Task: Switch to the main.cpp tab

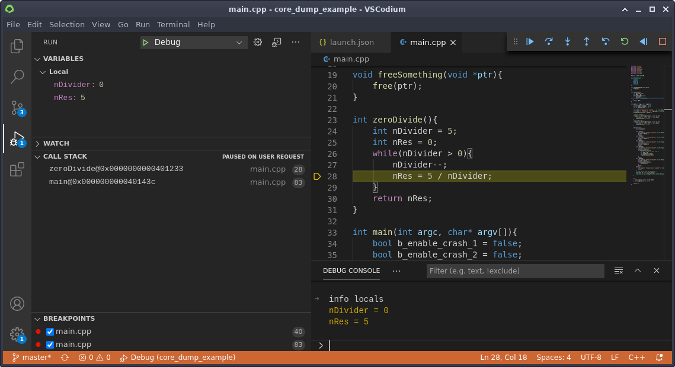Action: click(x=427, y=43)
